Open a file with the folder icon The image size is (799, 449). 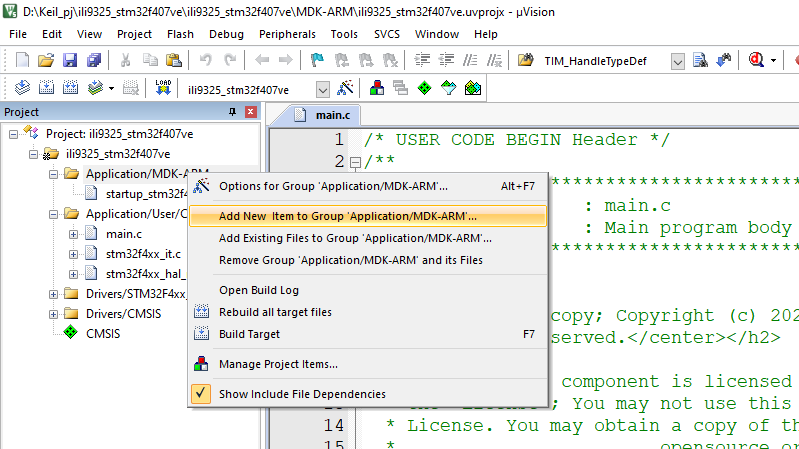coord(46,60)
